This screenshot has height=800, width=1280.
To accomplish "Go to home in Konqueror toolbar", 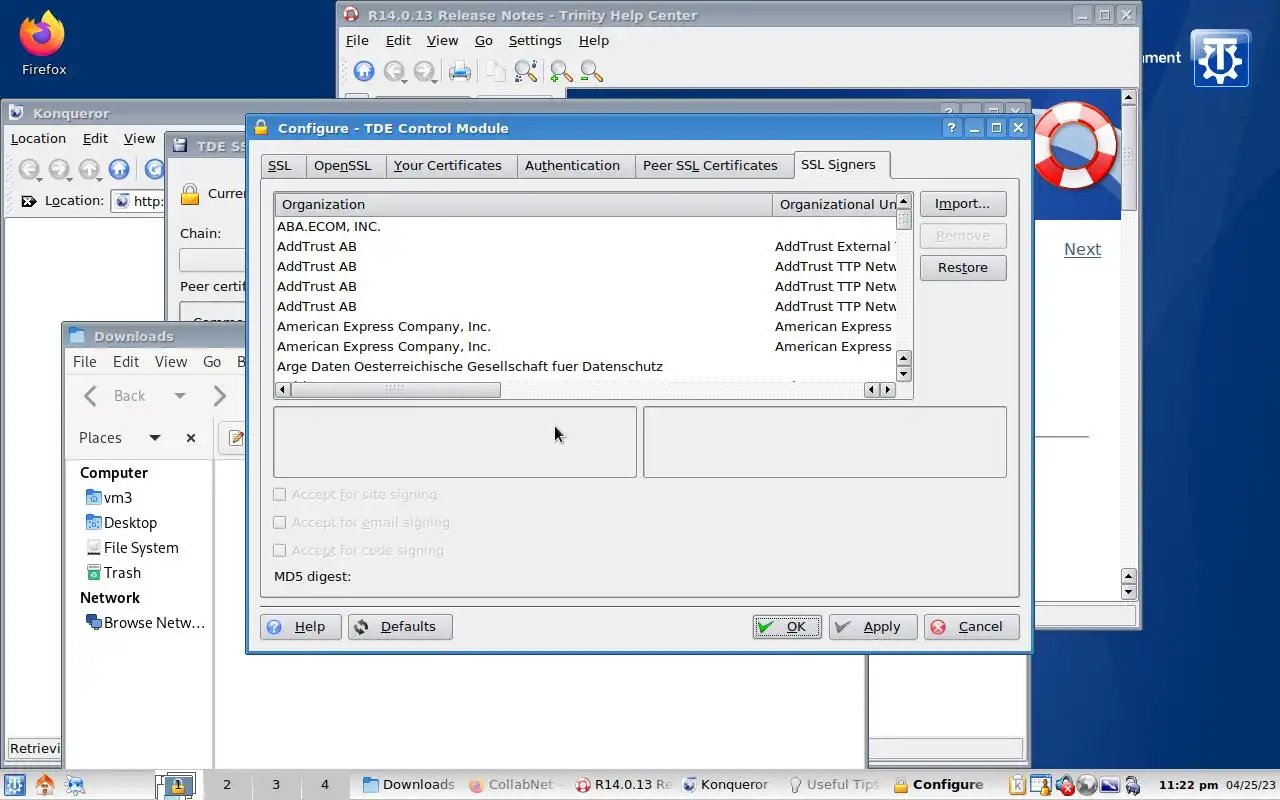I will click(119, 170).
